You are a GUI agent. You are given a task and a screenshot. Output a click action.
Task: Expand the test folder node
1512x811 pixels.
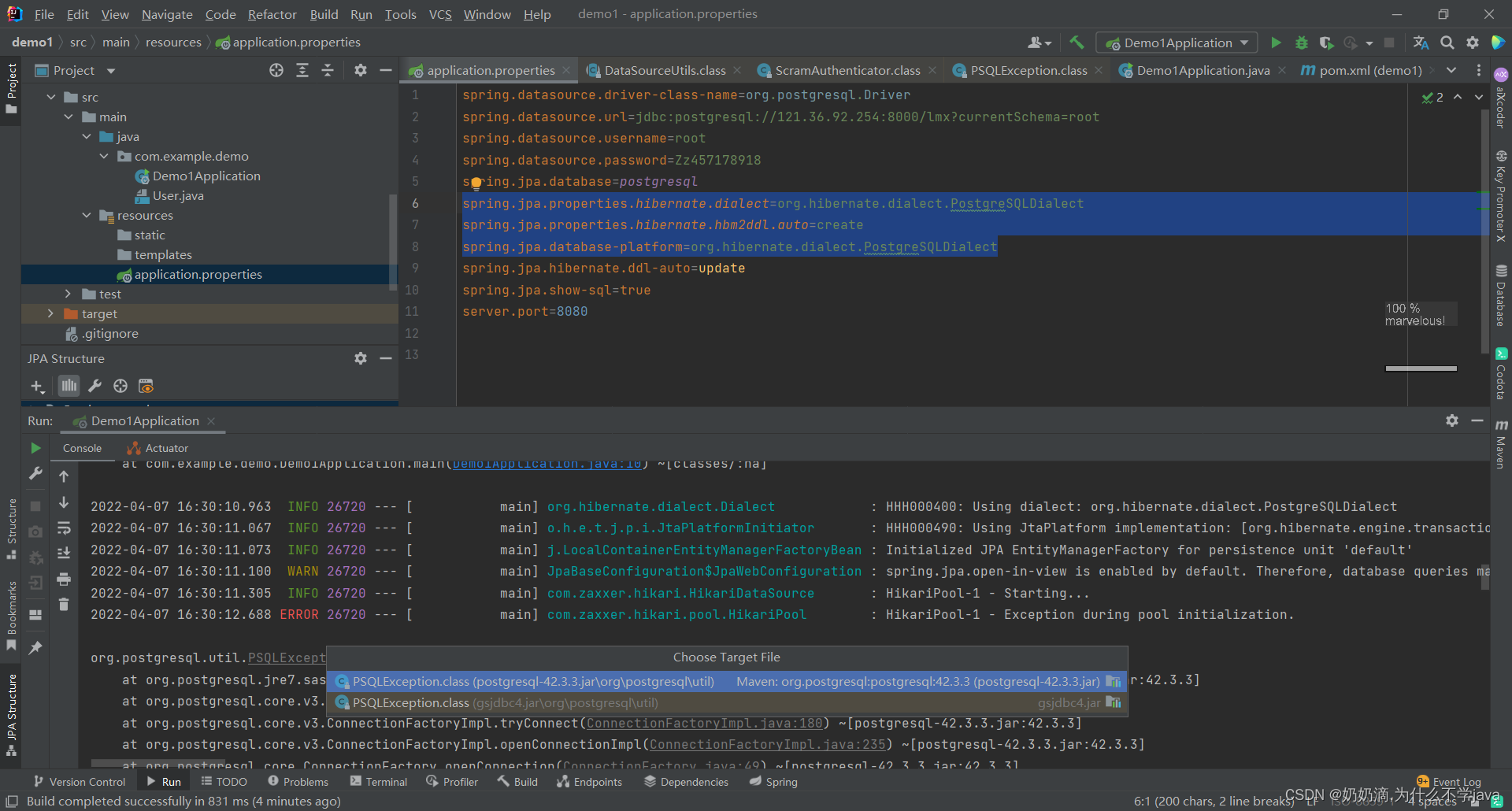tap(68, 294)
